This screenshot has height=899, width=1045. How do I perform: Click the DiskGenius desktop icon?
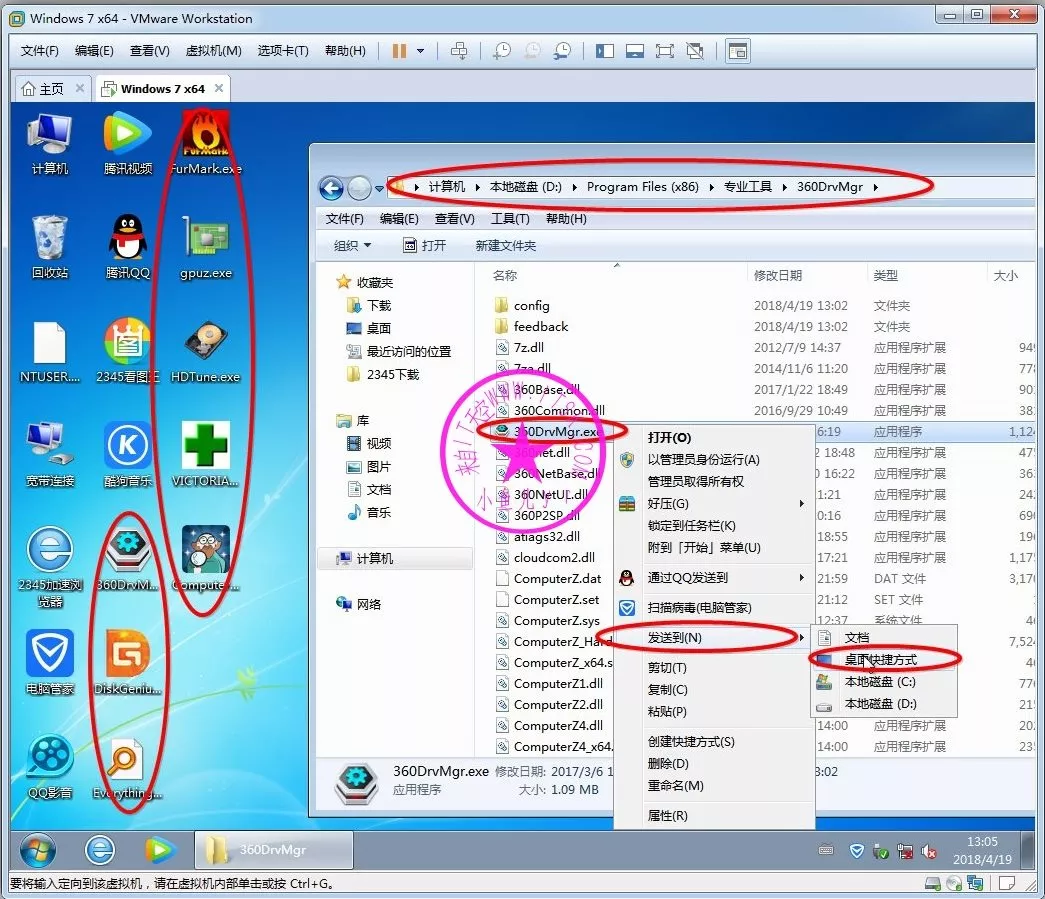127,654
